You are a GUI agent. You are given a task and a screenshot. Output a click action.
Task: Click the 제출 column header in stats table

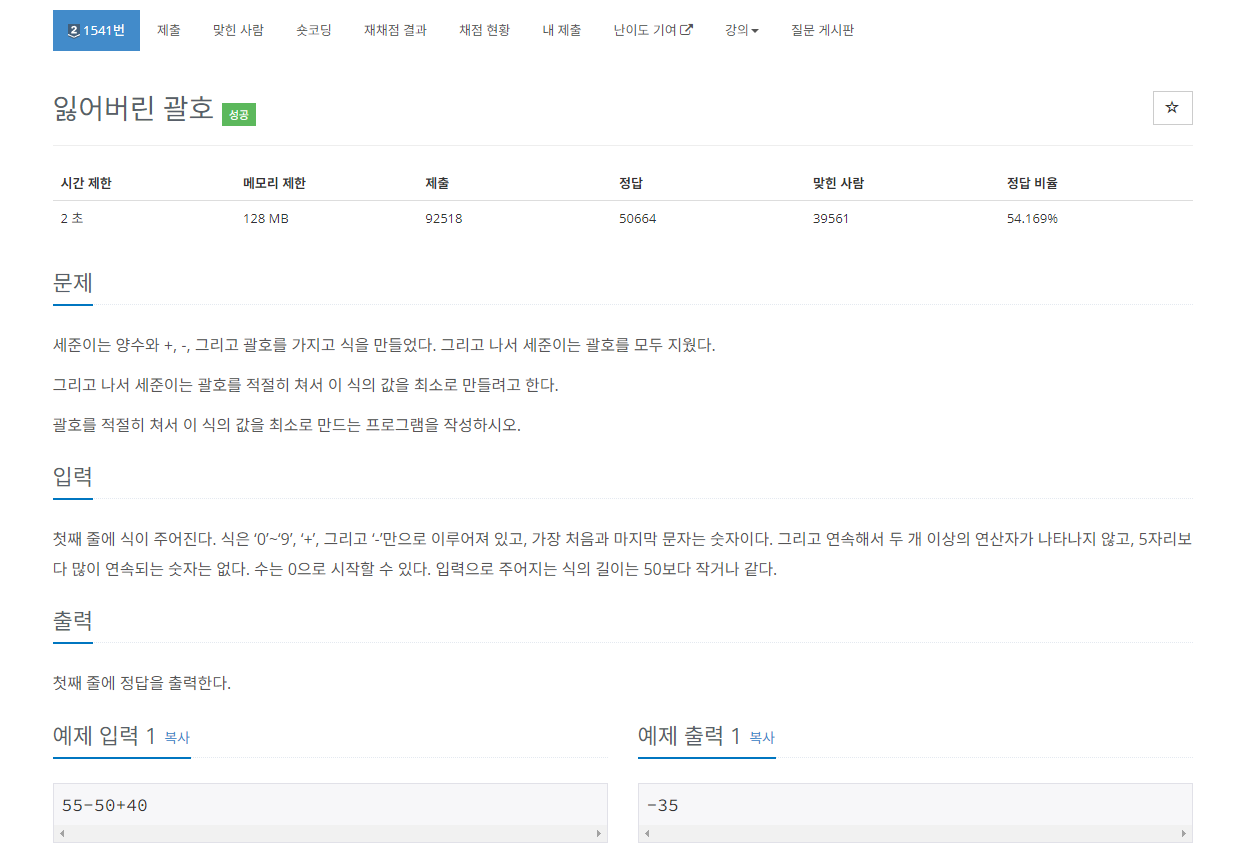(x=437, y=183)
